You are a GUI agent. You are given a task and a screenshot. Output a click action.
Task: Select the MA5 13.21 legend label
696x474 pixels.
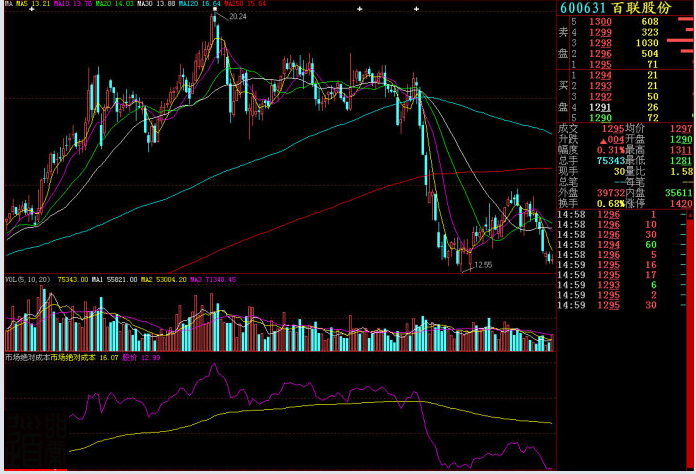click(x=32, y=4)
